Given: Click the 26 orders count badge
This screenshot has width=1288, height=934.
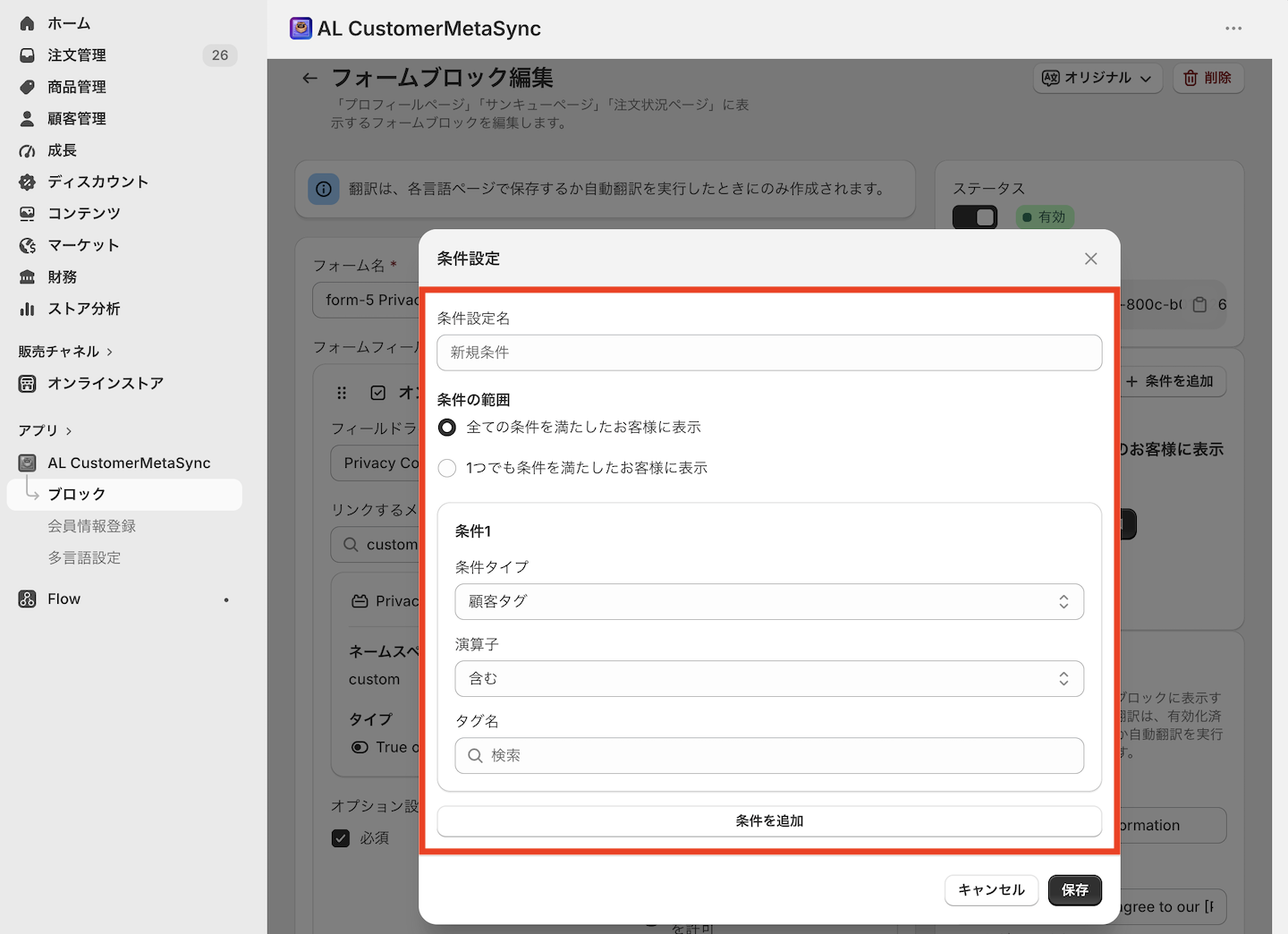Looking at the screenshot, I should click(x=220, y=55).
